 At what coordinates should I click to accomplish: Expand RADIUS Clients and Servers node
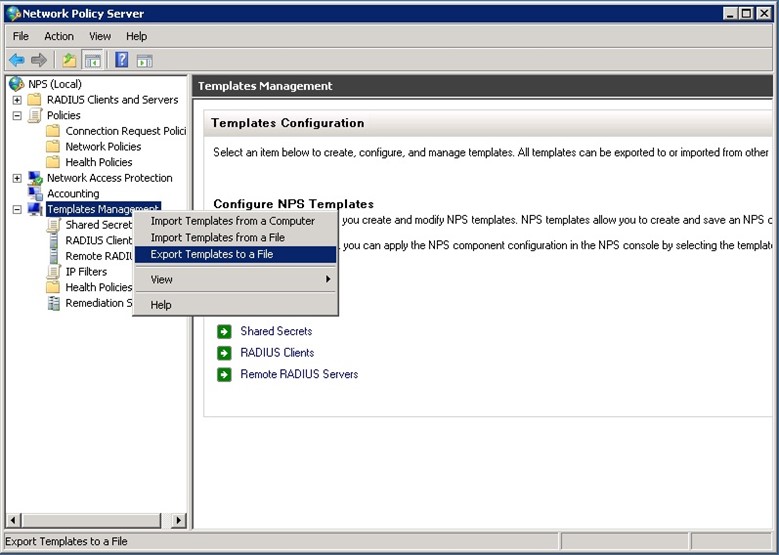(x=17, y=100)
